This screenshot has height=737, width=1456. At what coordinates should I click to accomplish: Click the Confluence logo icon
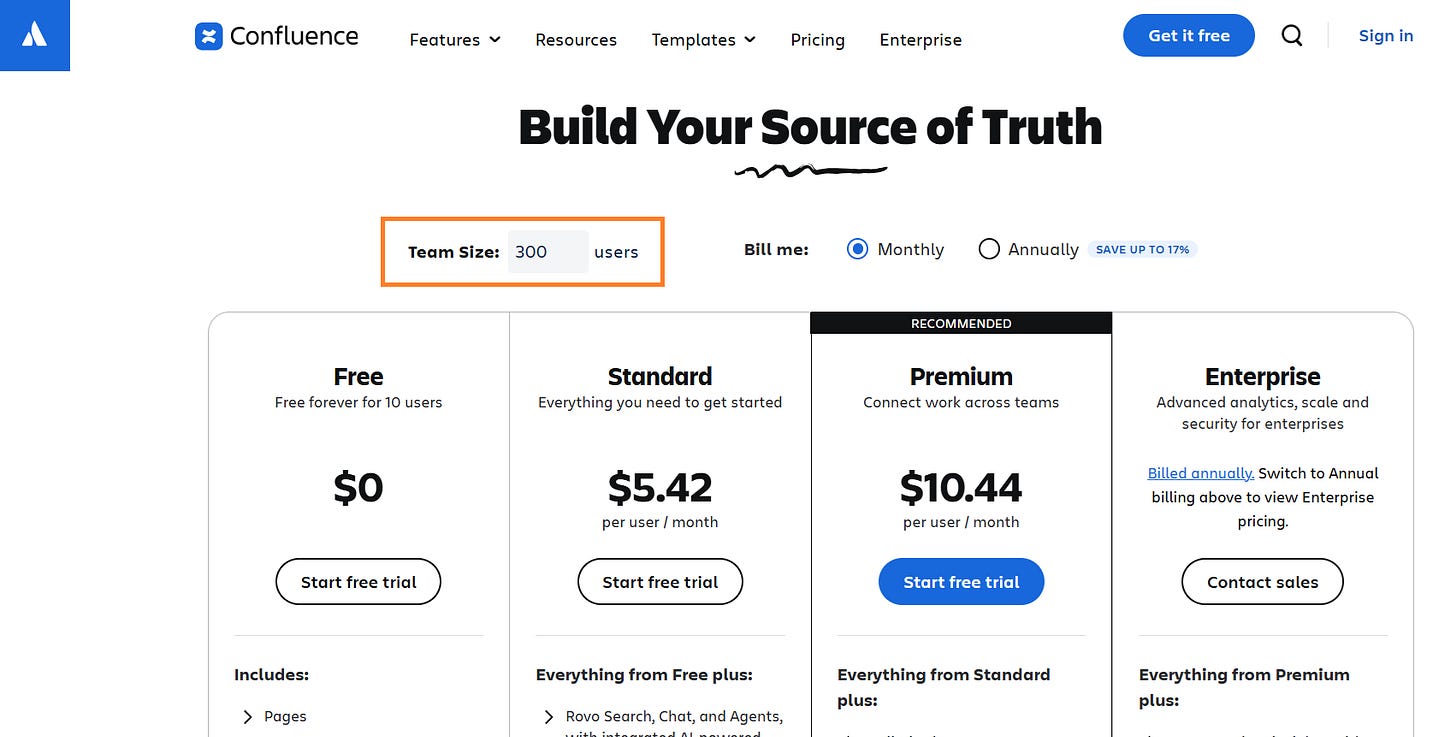pyautogui.click(x=209, y=37)
